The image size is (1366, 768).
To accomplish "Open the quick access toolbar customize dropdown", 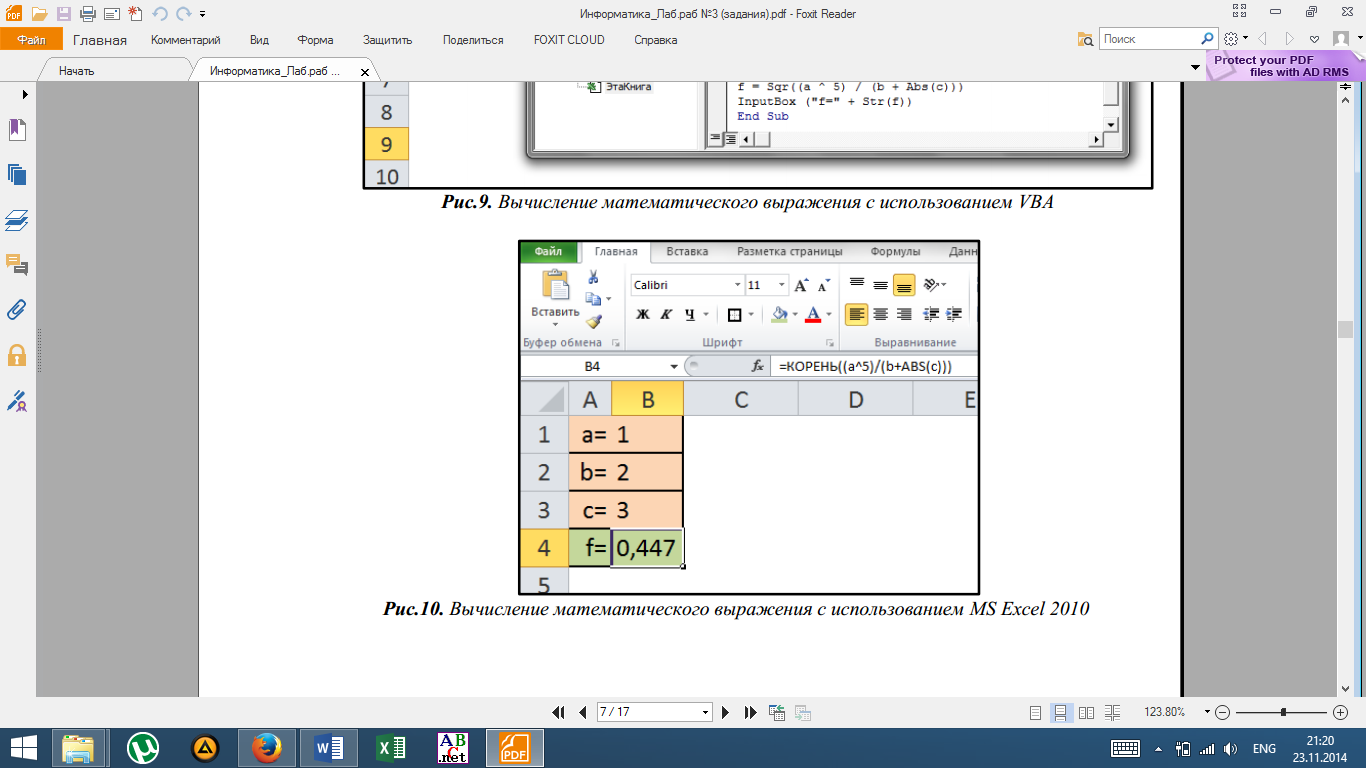I will click(203, 15).
